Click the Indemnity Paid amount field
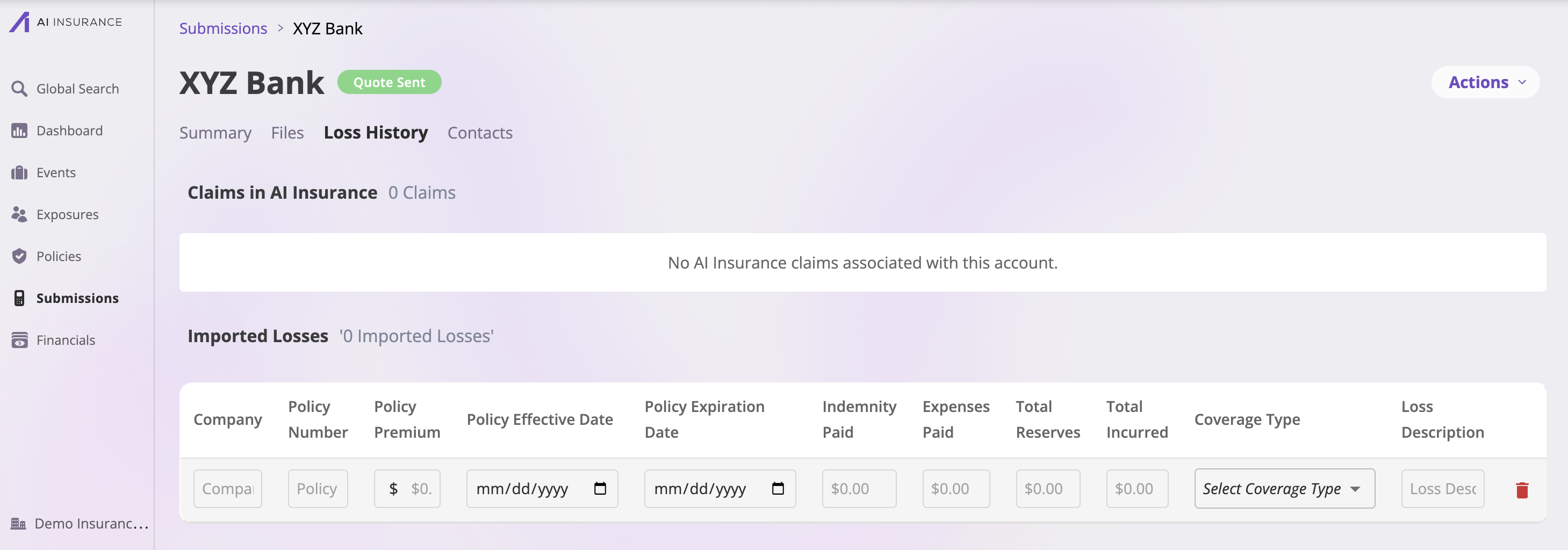The height and width of the screenshot is (550, 1568). click(858, 489)
